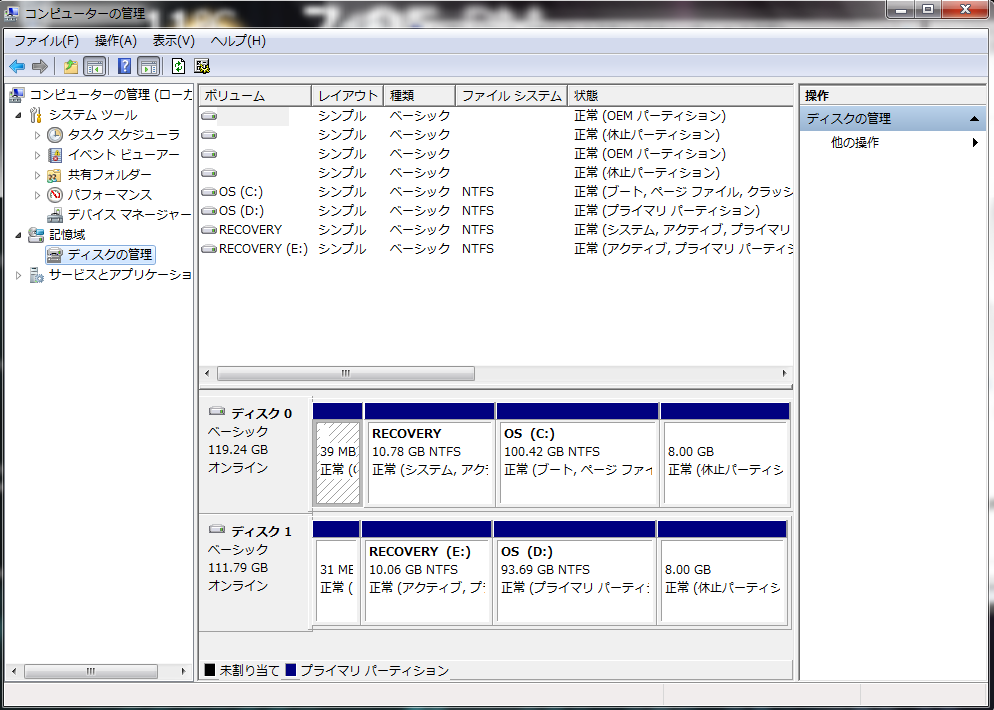Open the ファイル(F) menu
The image size is (994, 710).
[46, 41]
